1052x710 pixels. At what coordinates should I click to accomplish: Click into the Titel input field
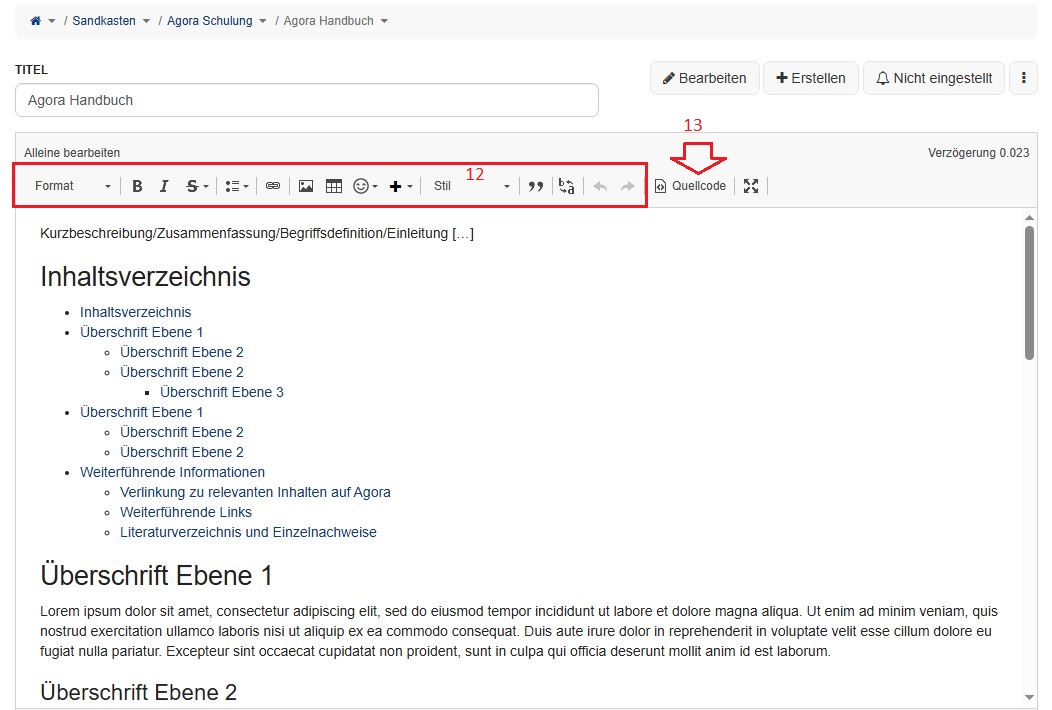click(x=306, y=100)
